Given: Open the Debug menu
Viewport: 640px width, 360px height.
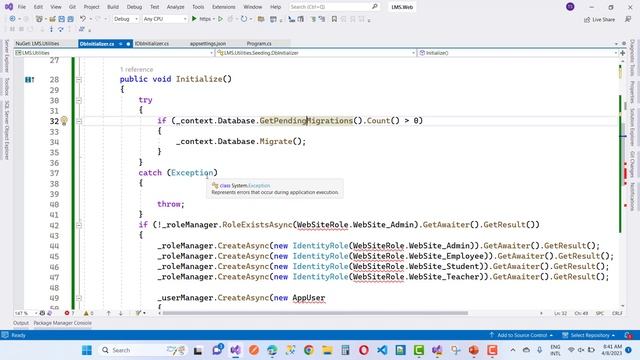Looking at the screenshot, I should 134,7.
